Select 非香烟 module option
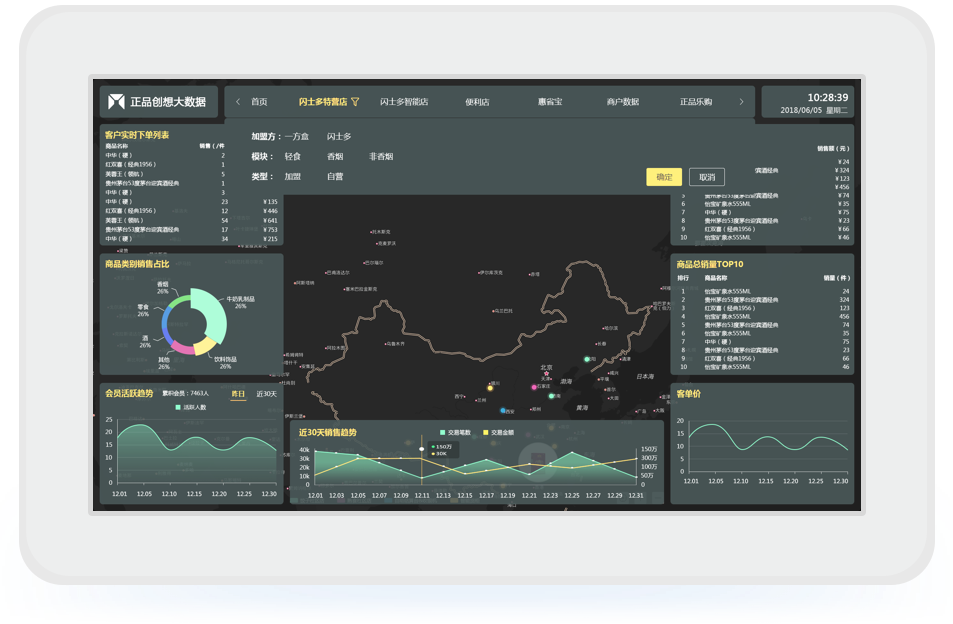 381,156
